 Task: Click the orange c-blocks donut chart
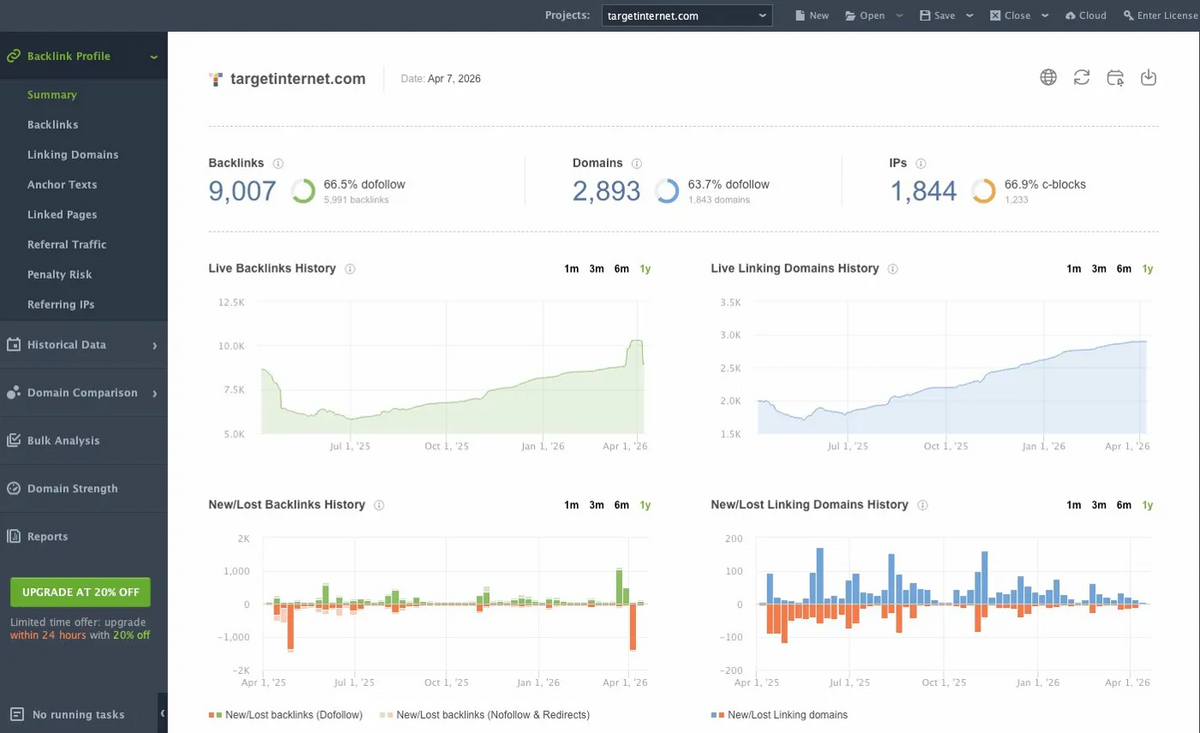coord(983,191)
